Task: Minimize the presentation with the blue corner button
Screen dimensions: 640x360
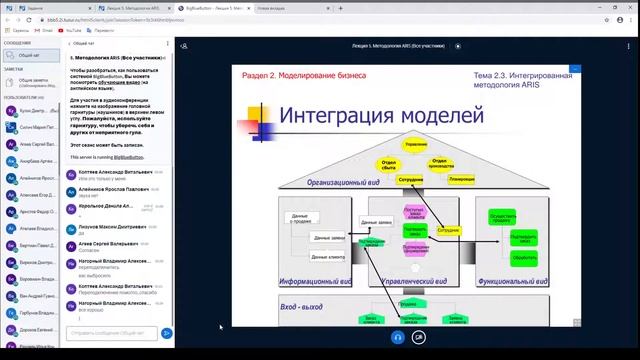Action: tap(575, 69)
